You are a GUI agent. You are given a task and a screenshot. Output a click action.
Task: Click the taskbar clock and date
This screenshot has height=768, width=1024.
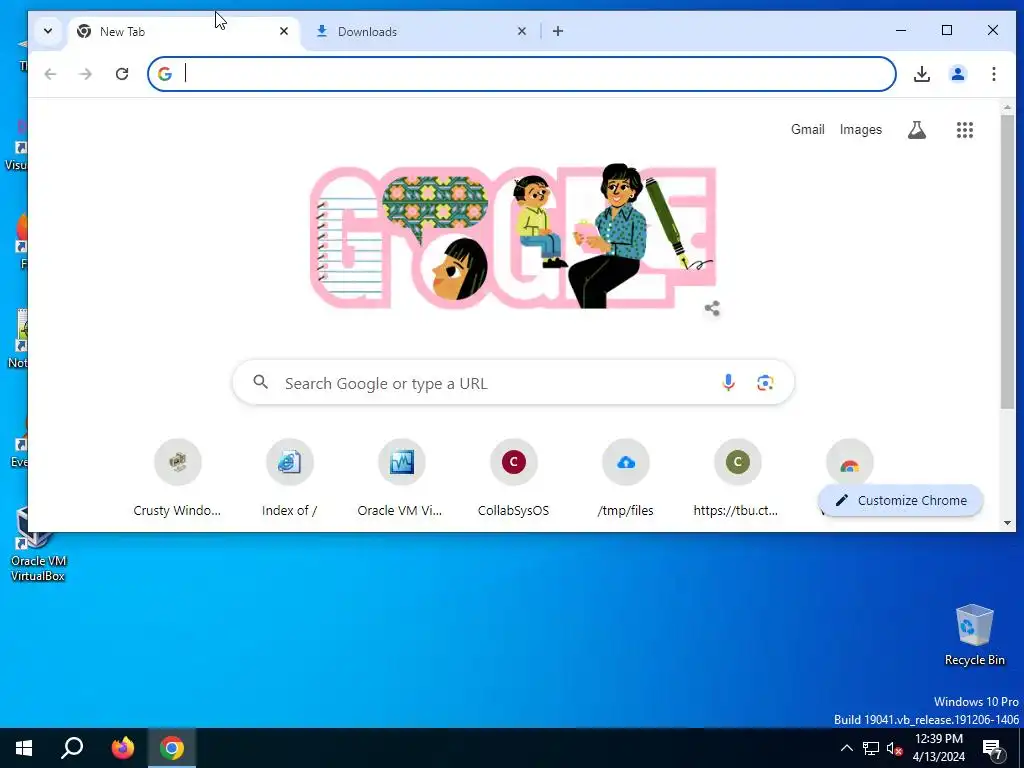coord(938,748)
